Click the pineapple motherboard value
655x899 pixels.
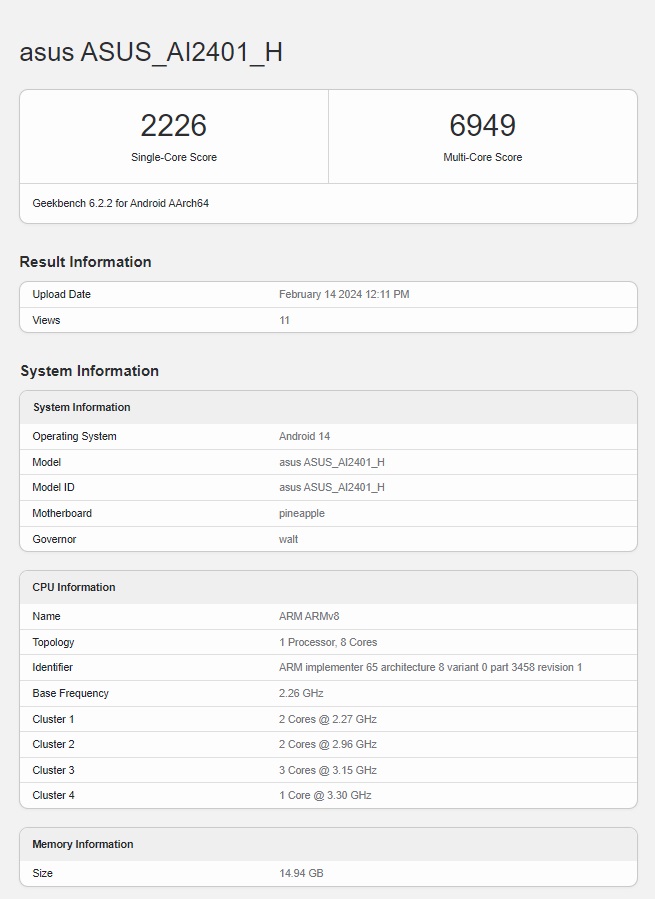[302, 514]
